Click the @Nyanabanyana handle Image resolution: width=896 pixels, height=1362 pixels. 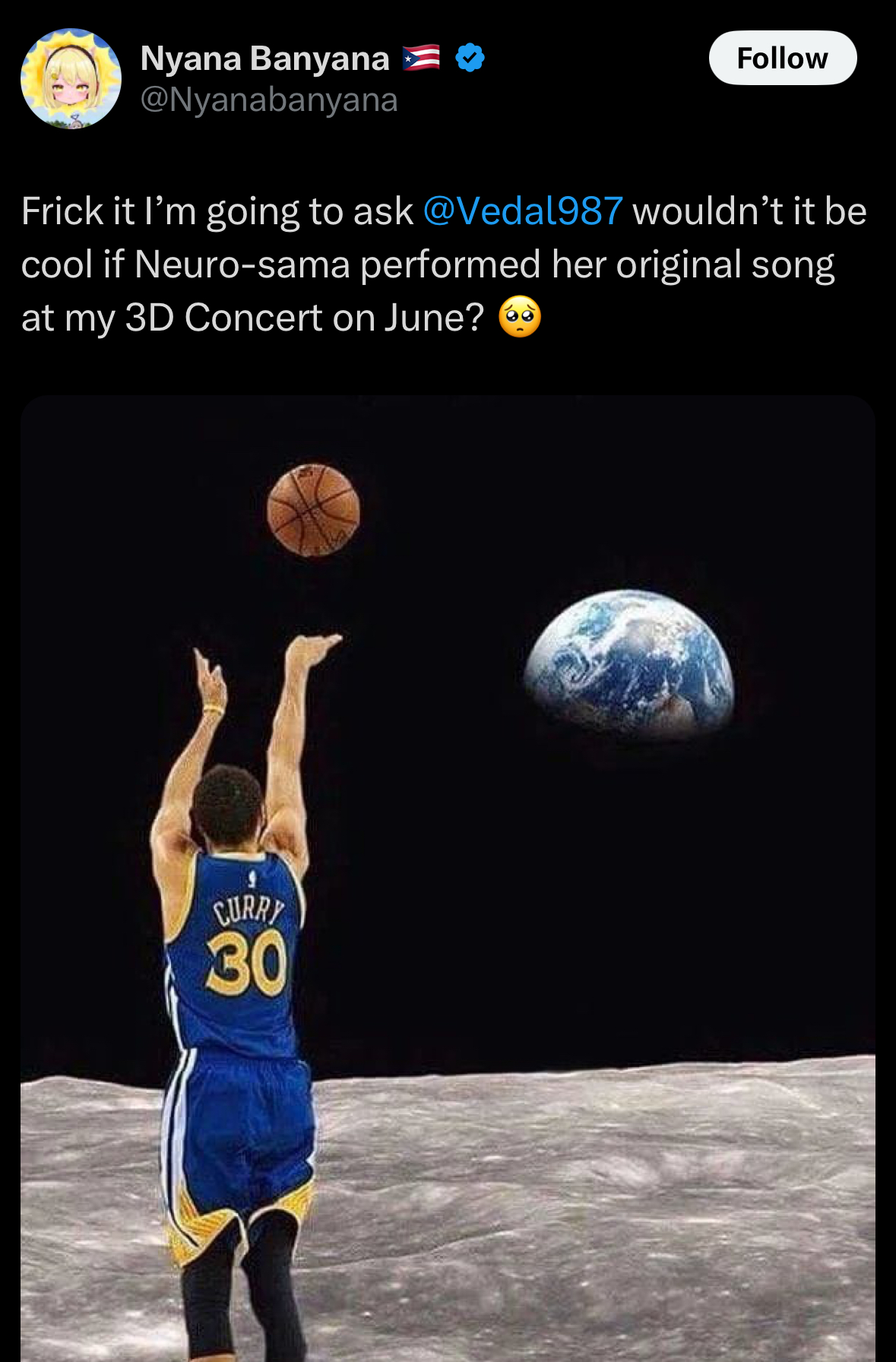point(269,100)
